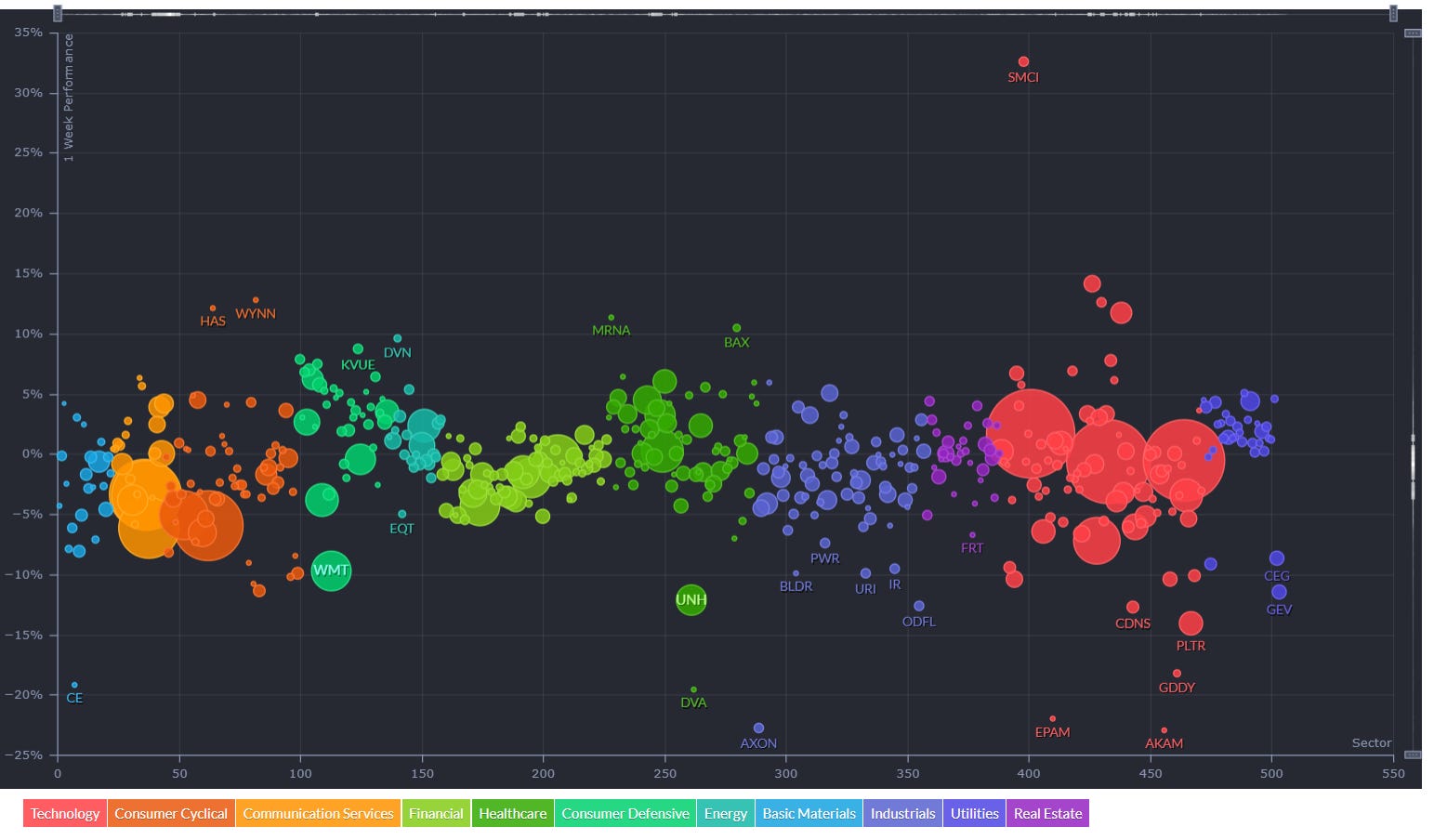1434x840 pixels.
Task: Click the BLDR data point
Action: click(x=796, y=573)
